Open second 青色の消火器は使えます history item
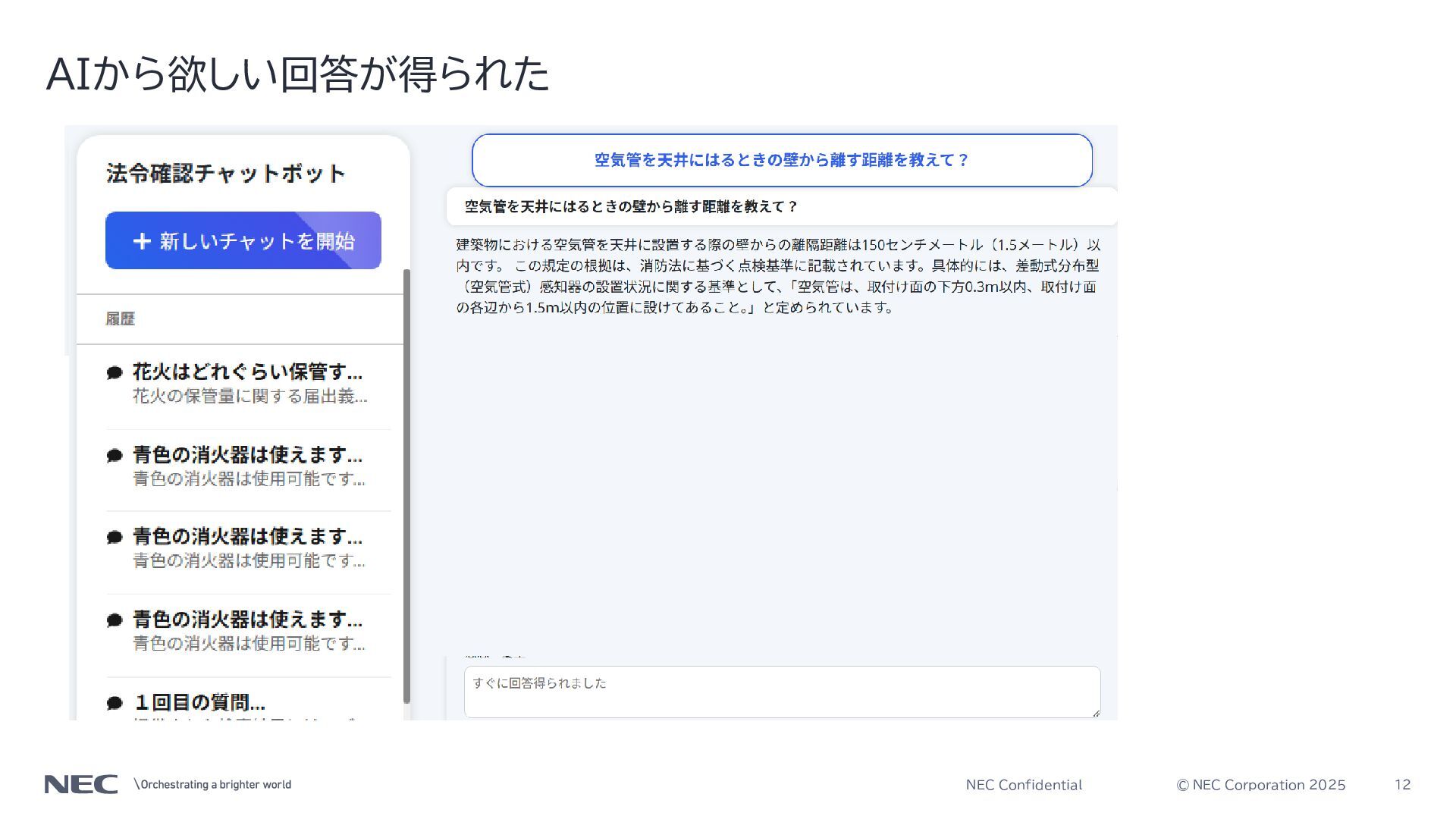 click(x=249, y=548)
